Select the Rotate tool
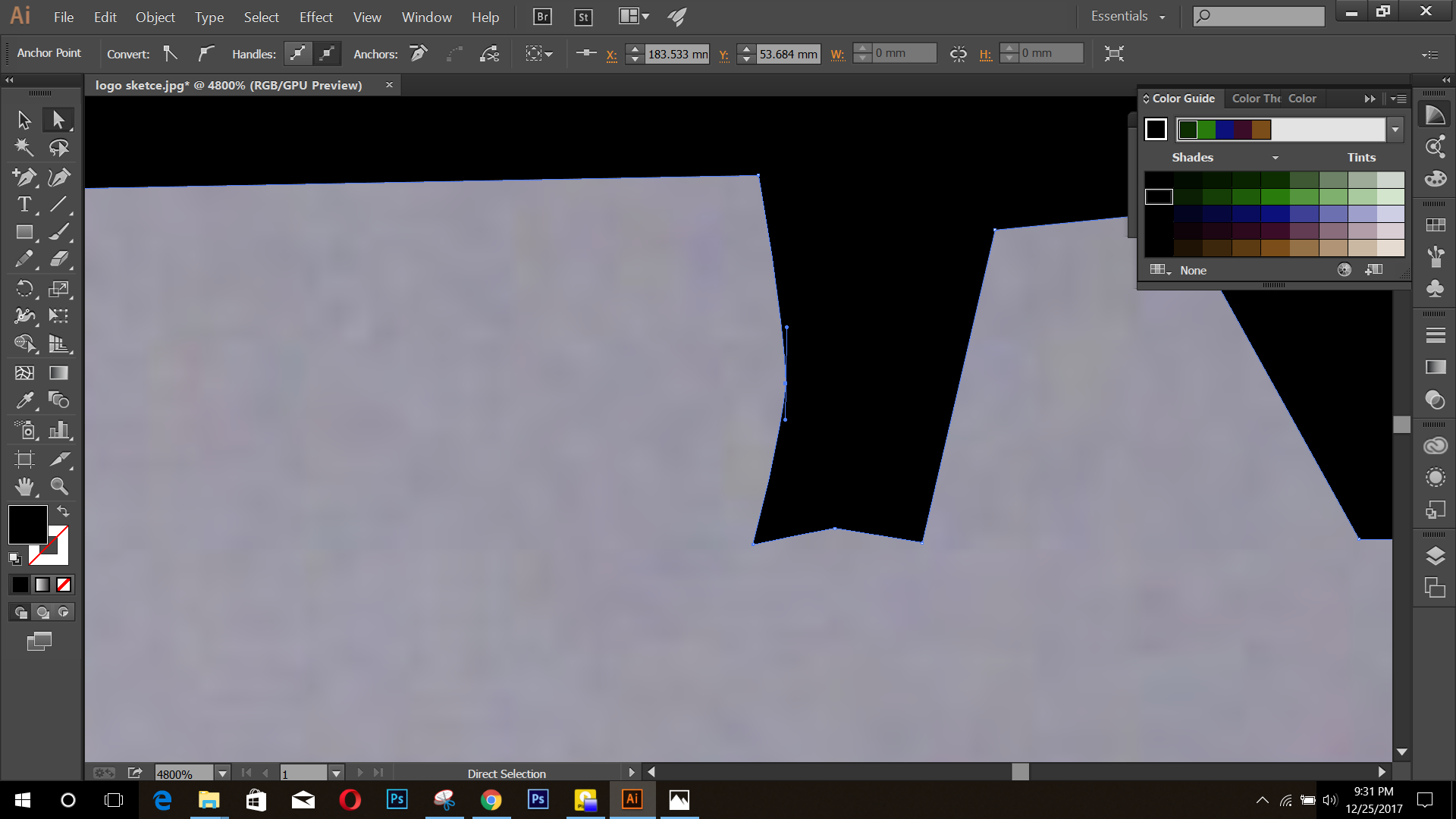Screen dimensions: 1456x819 pyautogui.click(x=24, y=288)
